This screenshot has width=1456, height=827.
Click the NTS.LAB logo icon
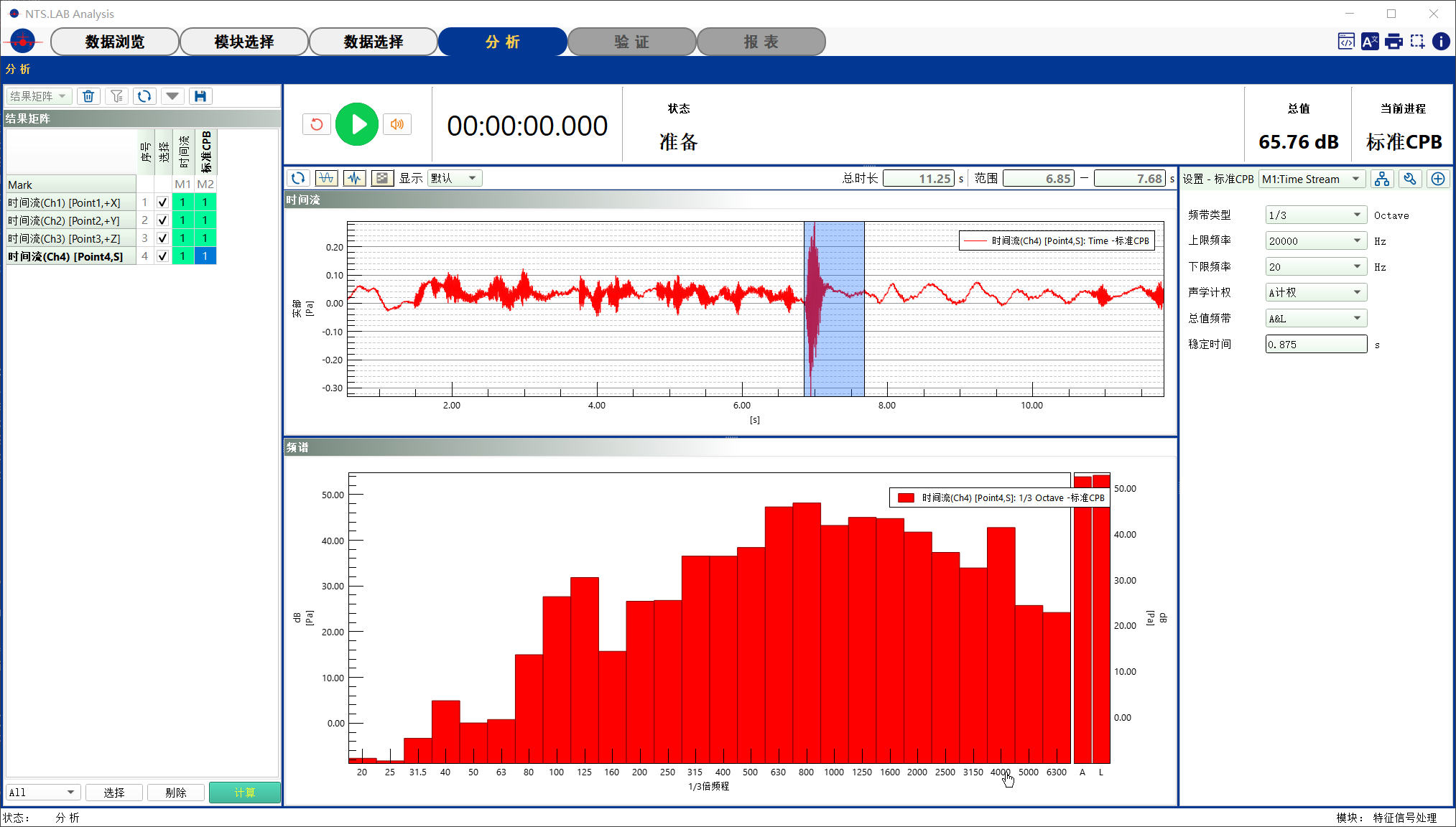[23, 42]
